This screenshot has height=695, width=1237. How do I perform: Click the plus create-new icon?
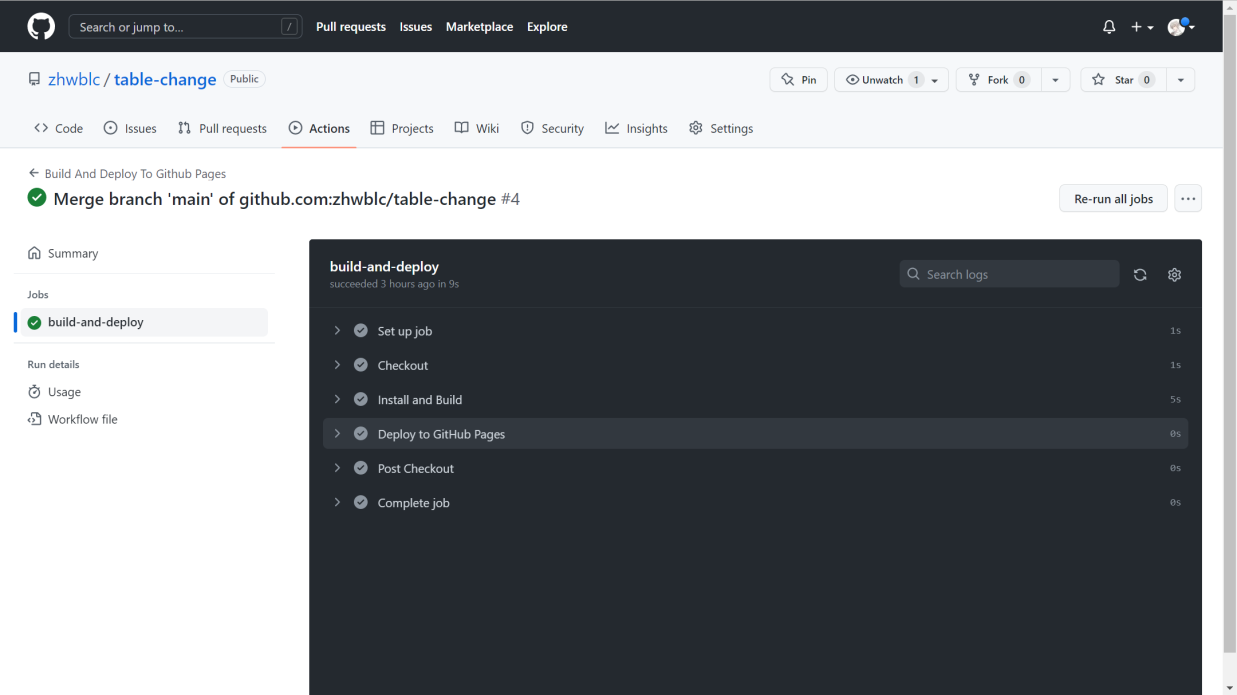click(1142, 27)
